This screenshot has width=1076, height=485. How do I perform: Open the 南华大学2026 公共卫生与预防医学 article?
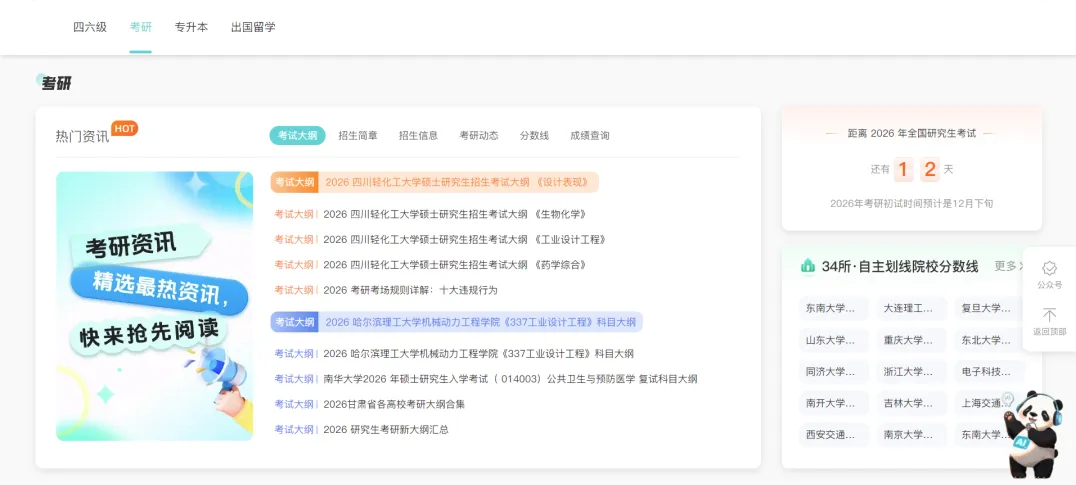(x=510, y=379)
